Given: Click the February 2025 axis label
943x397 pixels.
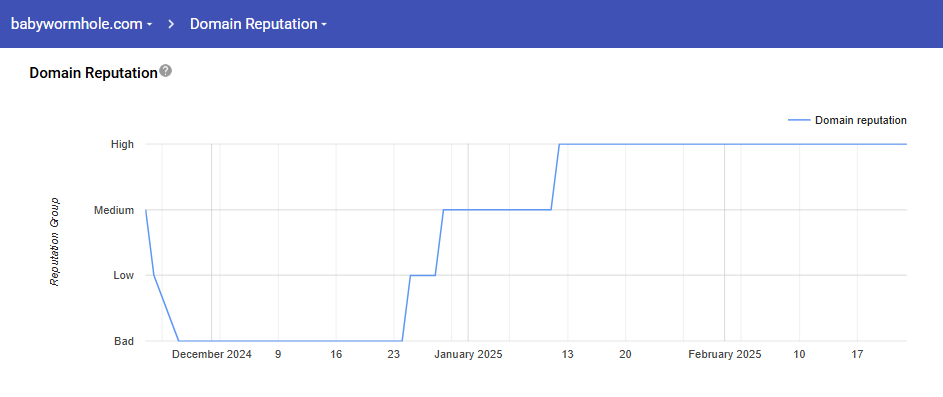Looking at the screenshot, I should 725,354.
